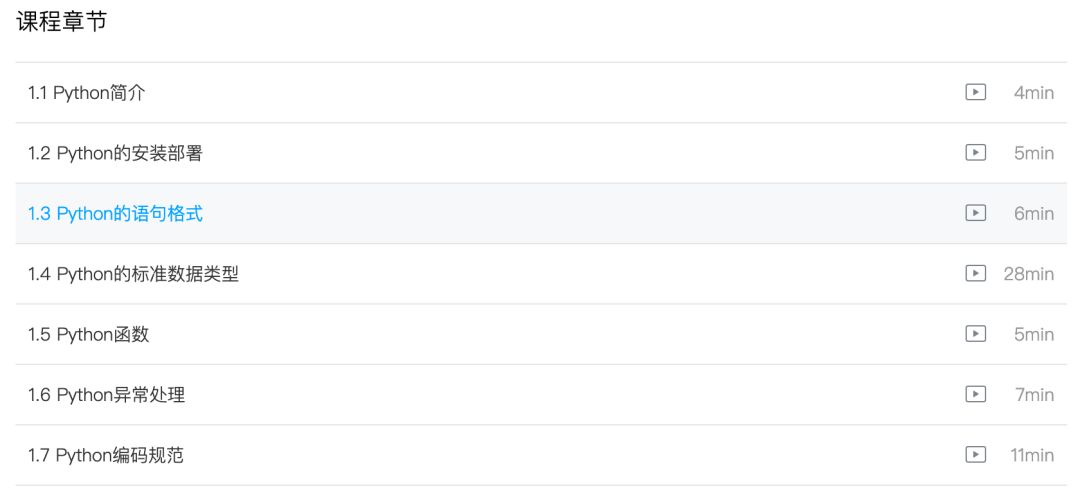Image resolution: width=1080 pixels, height=491 pixels.
Task: Click the 7min duration label
Action: 1034,395
